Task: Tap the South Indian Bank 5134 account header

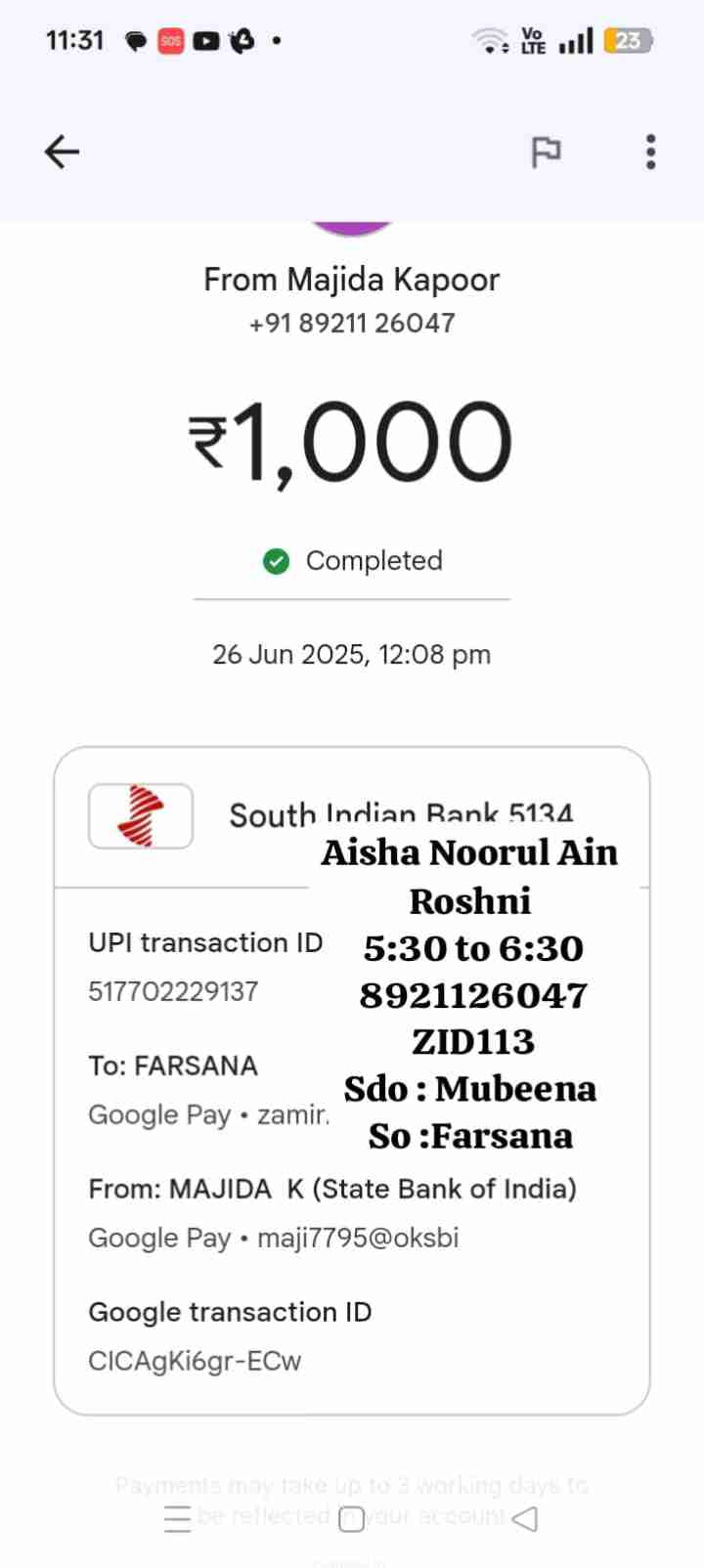Action: point(401,814)
